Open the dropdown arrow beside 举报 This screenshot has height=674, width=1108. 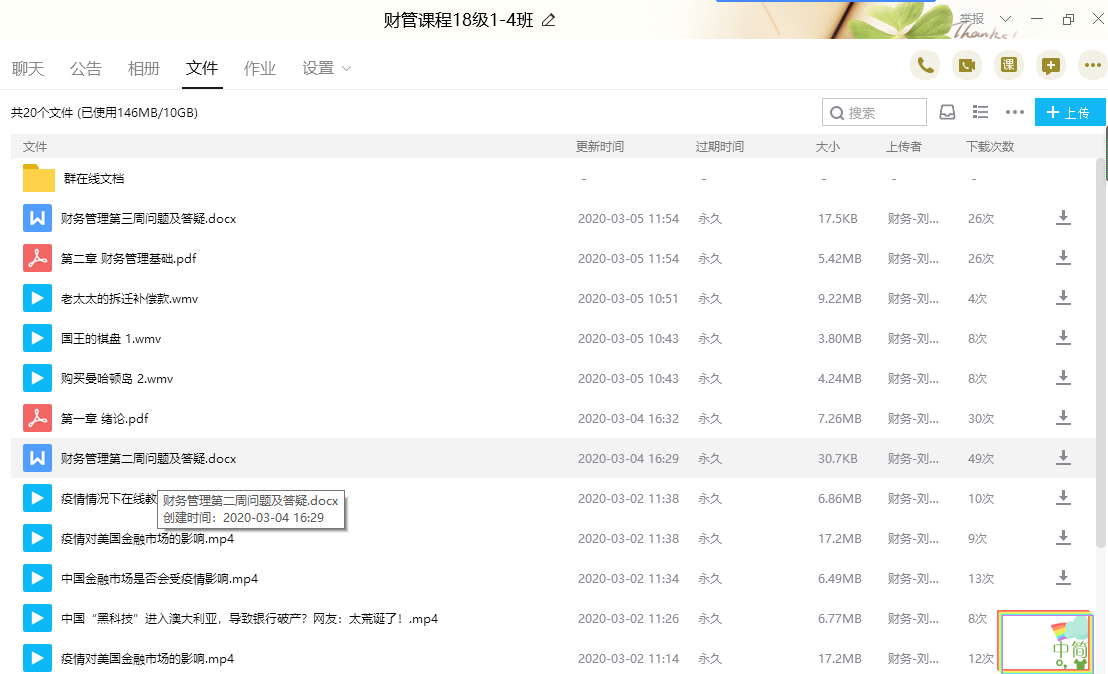tap(1006, 19)
